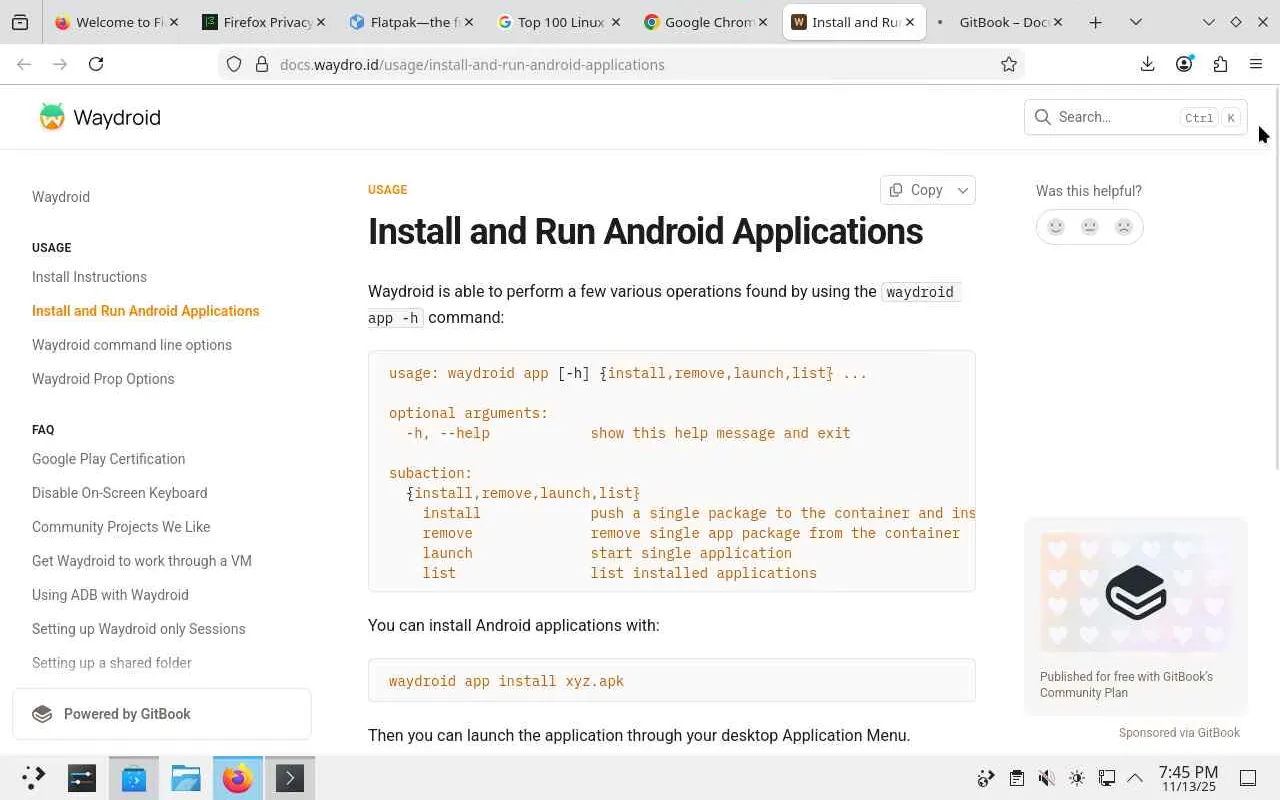Open Disable On-Screen Keyboard FAQ
Image resolution: width=1280 pixels, height=800 pixels.
[119, 493]
